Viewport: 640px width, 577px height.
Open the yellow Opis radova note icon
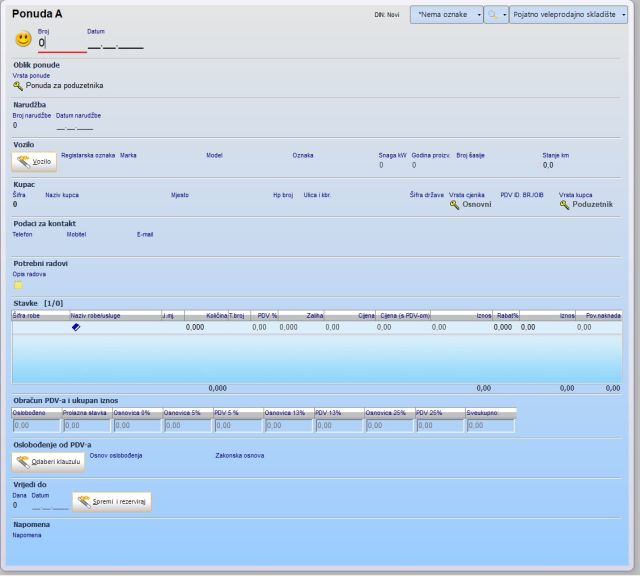click(18, 285)
